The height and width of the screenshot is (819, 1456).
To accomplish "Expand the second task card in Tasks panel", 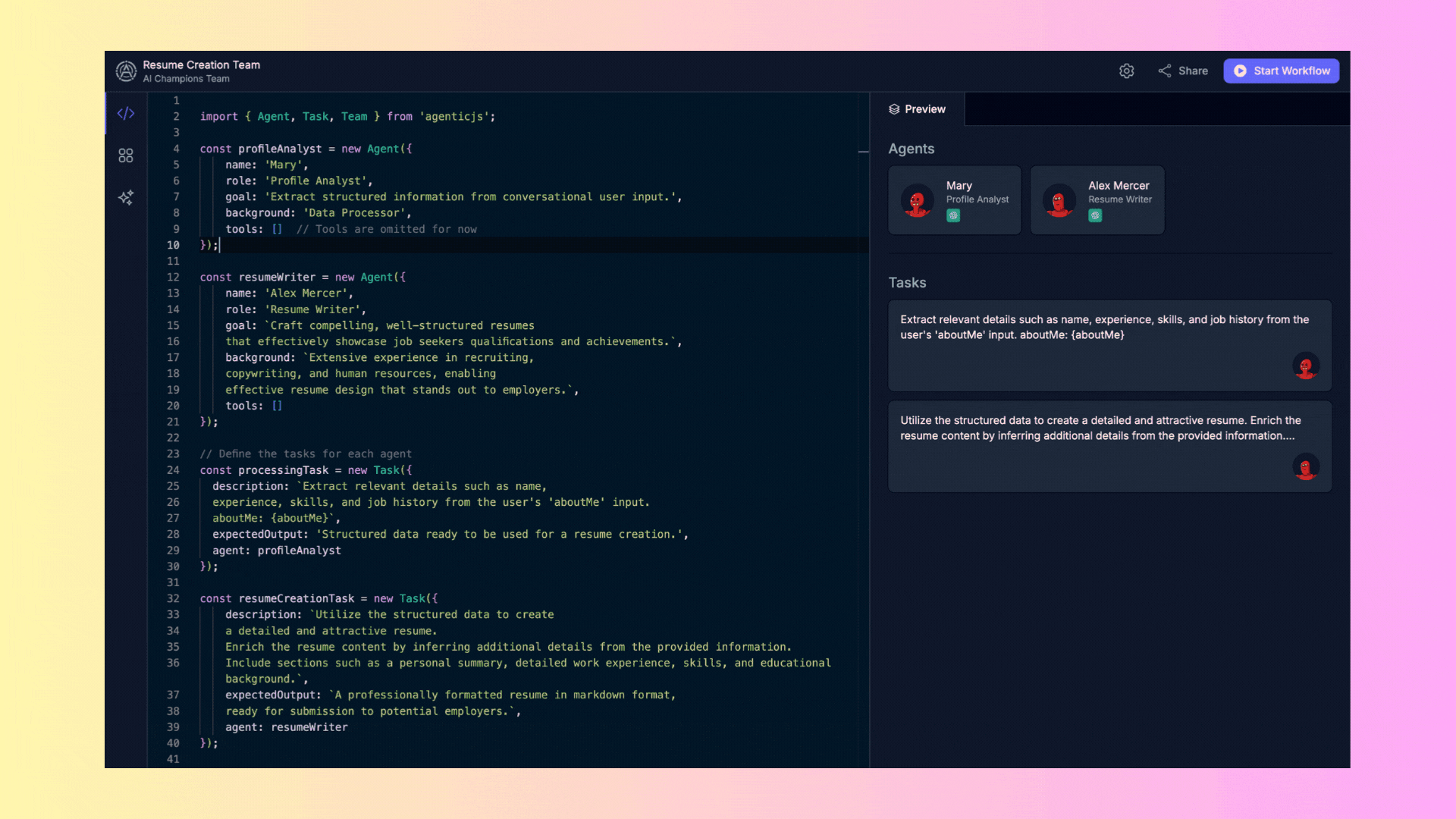I will point(1109,445).
